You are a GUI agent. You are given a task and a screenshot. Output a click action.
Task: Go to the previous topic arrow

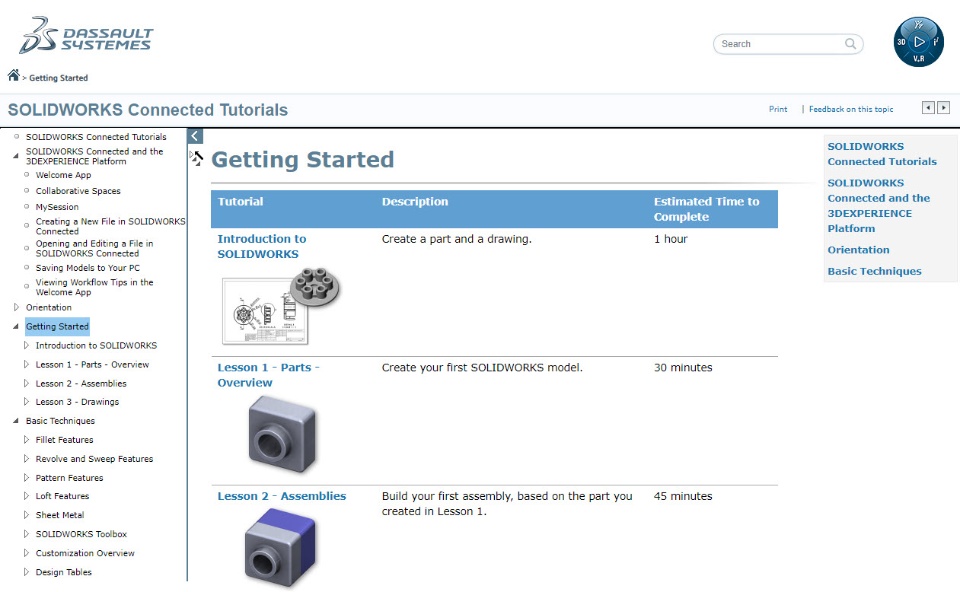click(928, 108)
